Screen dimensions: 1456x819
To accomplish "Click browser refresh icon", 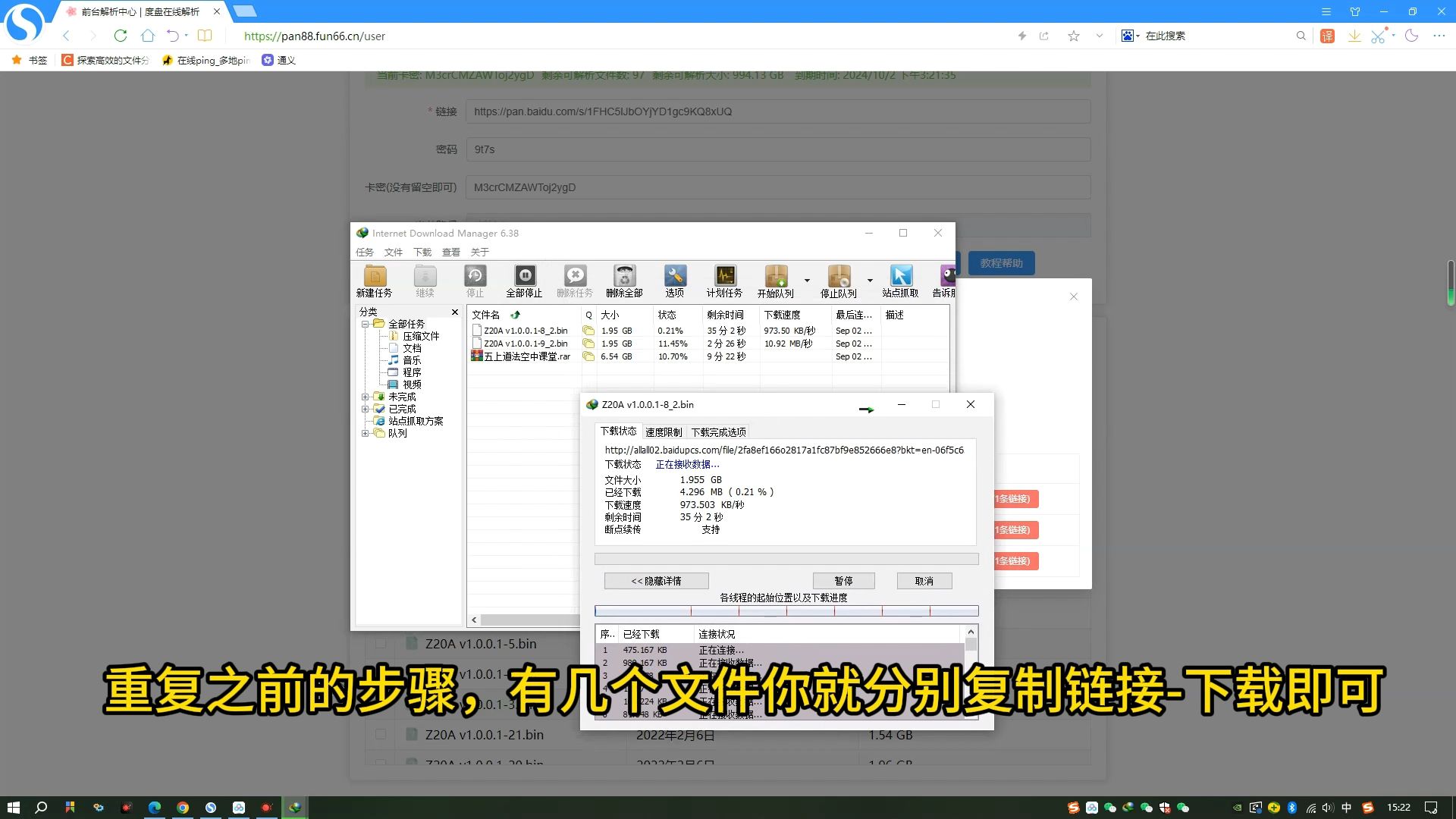I will tap(121, 36).
